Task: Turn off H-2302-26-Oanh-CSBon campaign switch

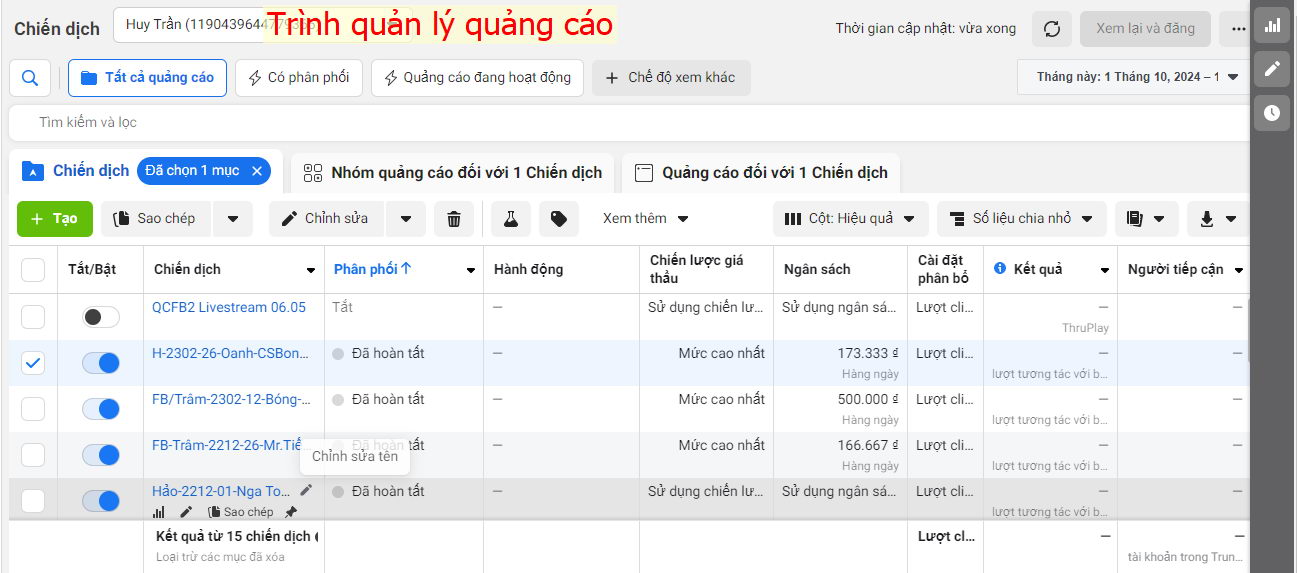Action: pos(101,363)
